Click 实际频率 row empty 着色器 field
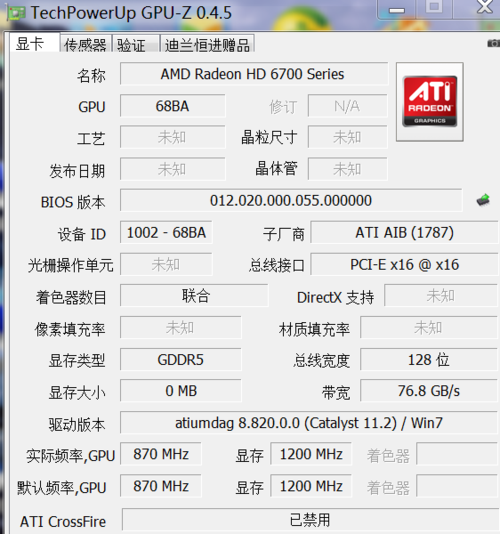Screen dimensions: 500x534 coord(457,454)
